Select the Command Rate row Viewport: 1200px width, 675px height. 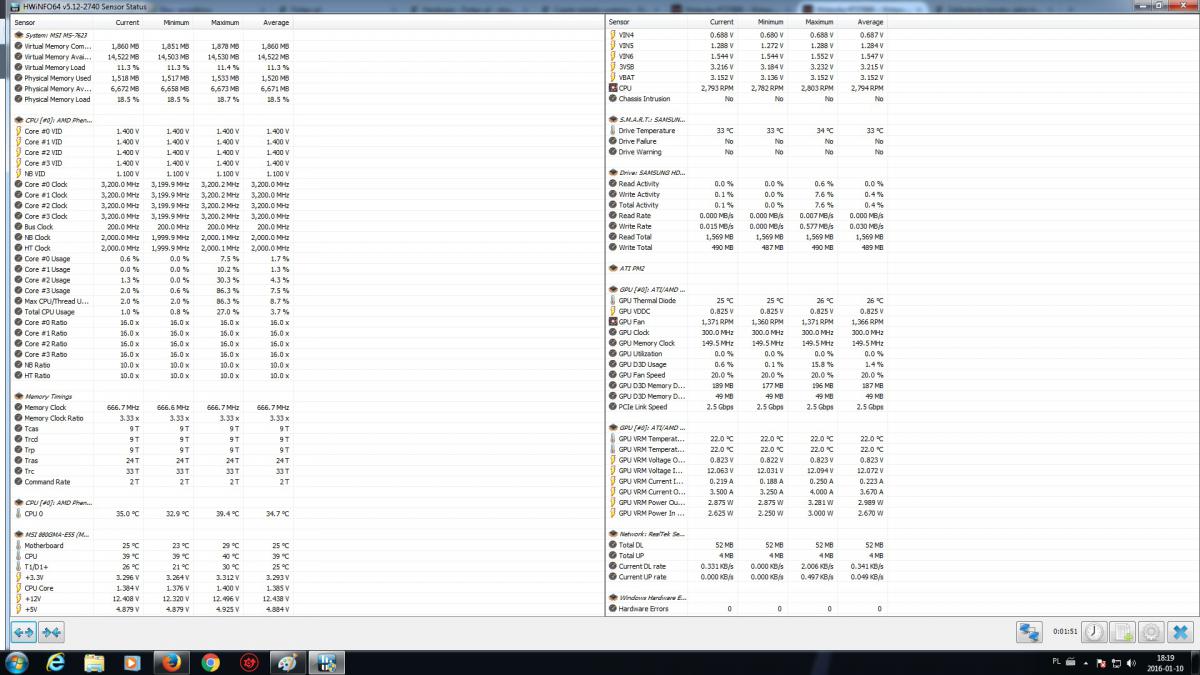click(x=153, y=482)
